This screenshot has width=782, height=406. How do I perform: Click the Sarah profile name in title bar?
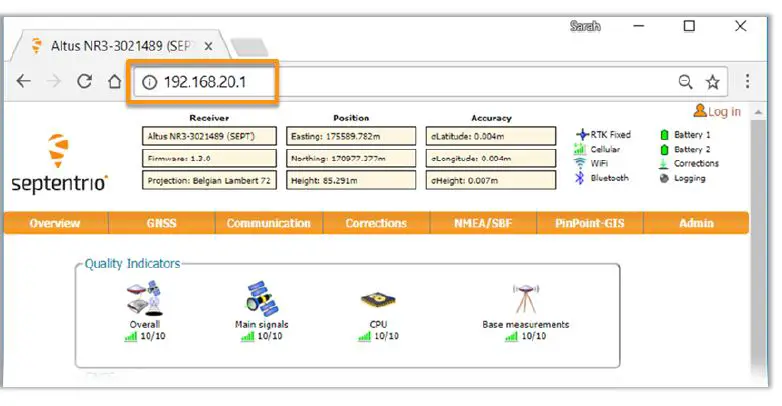point(585,26)
